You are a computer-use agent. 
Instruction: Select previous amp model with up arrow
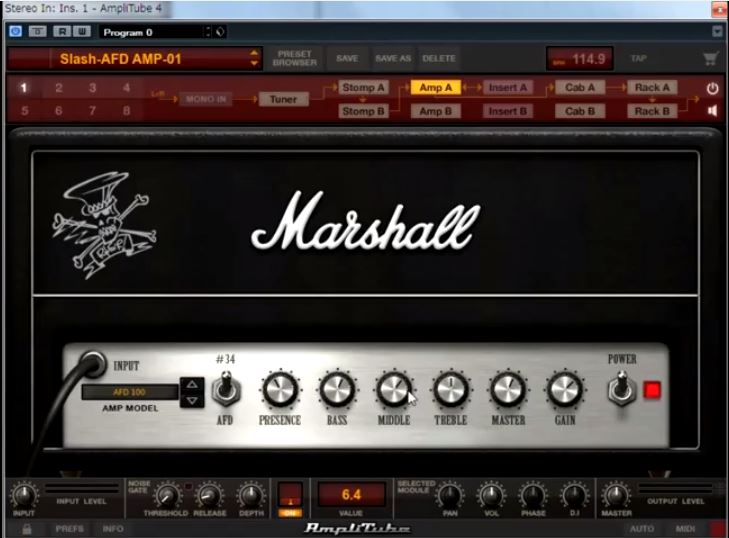pyautogui.click(x=192, y=385)
